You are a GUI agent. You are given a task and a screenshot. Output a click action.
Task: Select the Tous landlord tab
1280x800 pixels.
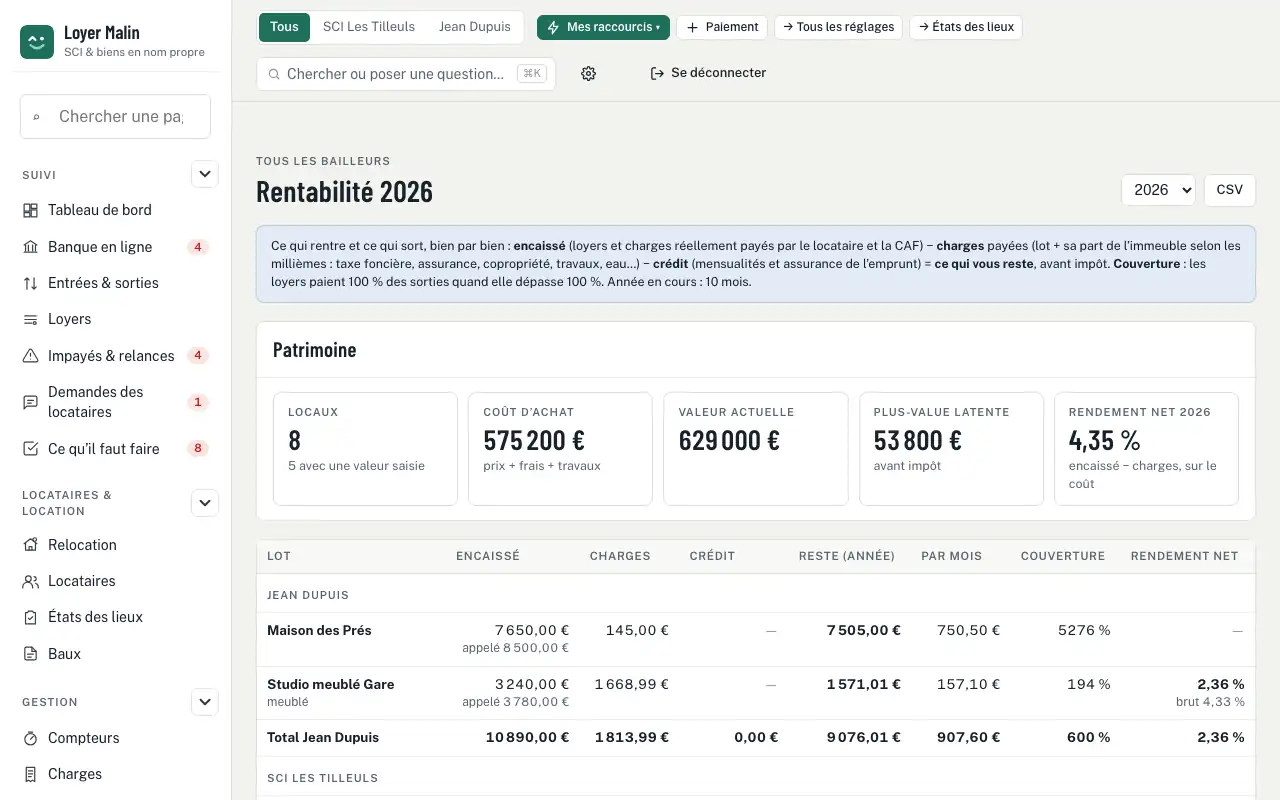(284, 27)
